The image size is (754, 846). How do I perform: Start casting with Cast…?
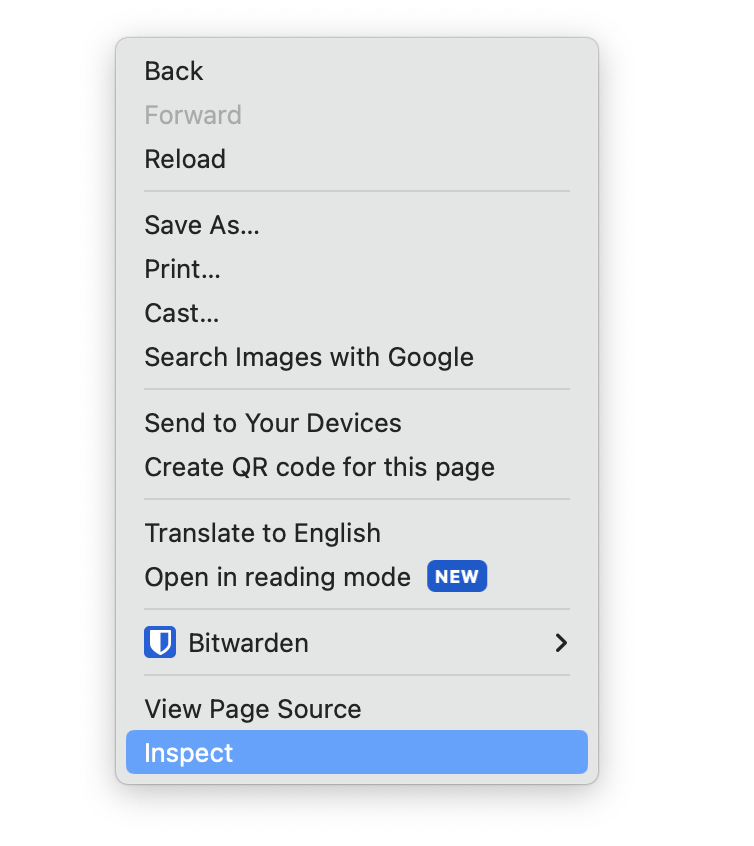pos(182,313)
